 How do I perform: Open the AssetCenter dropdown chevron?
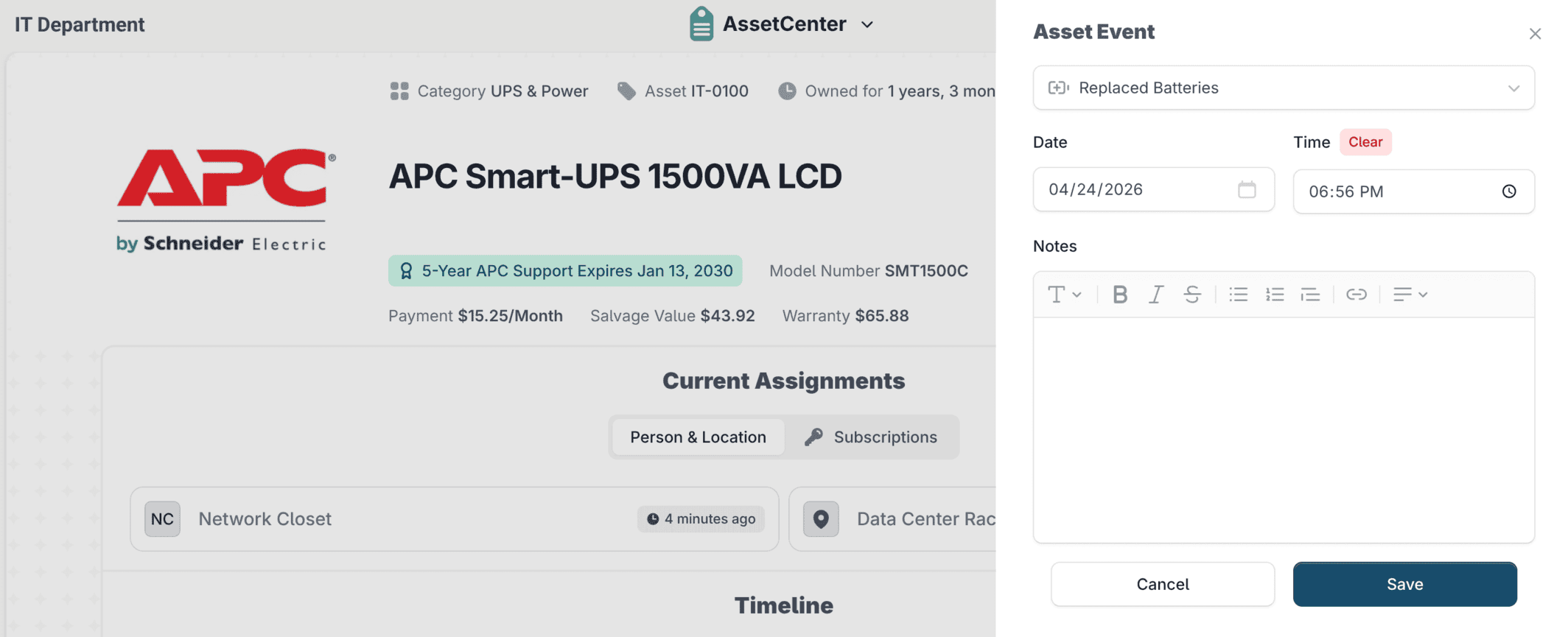point(867,24)
